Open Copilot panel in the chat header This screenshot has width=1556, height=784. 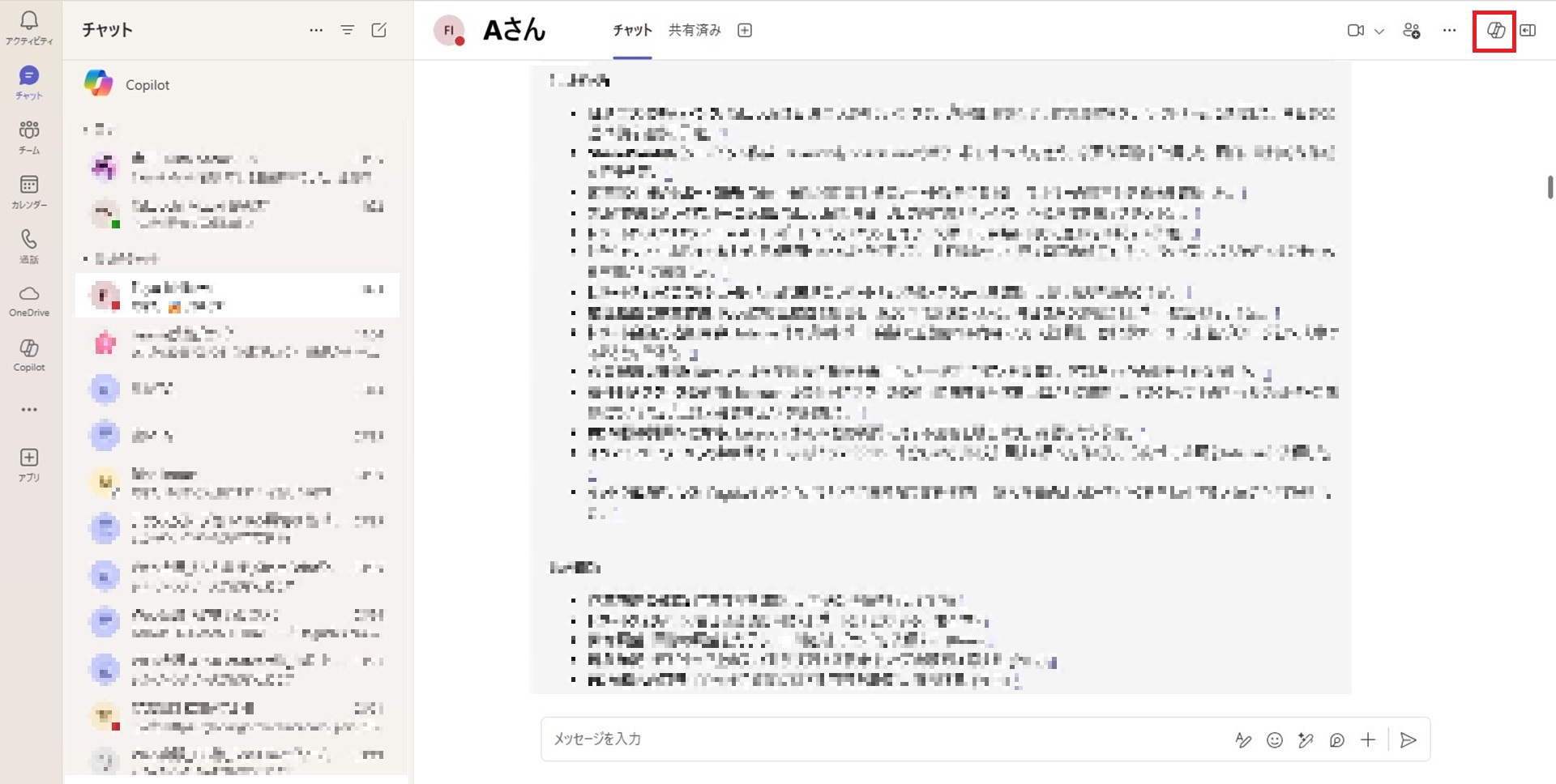pos(1494,31)
